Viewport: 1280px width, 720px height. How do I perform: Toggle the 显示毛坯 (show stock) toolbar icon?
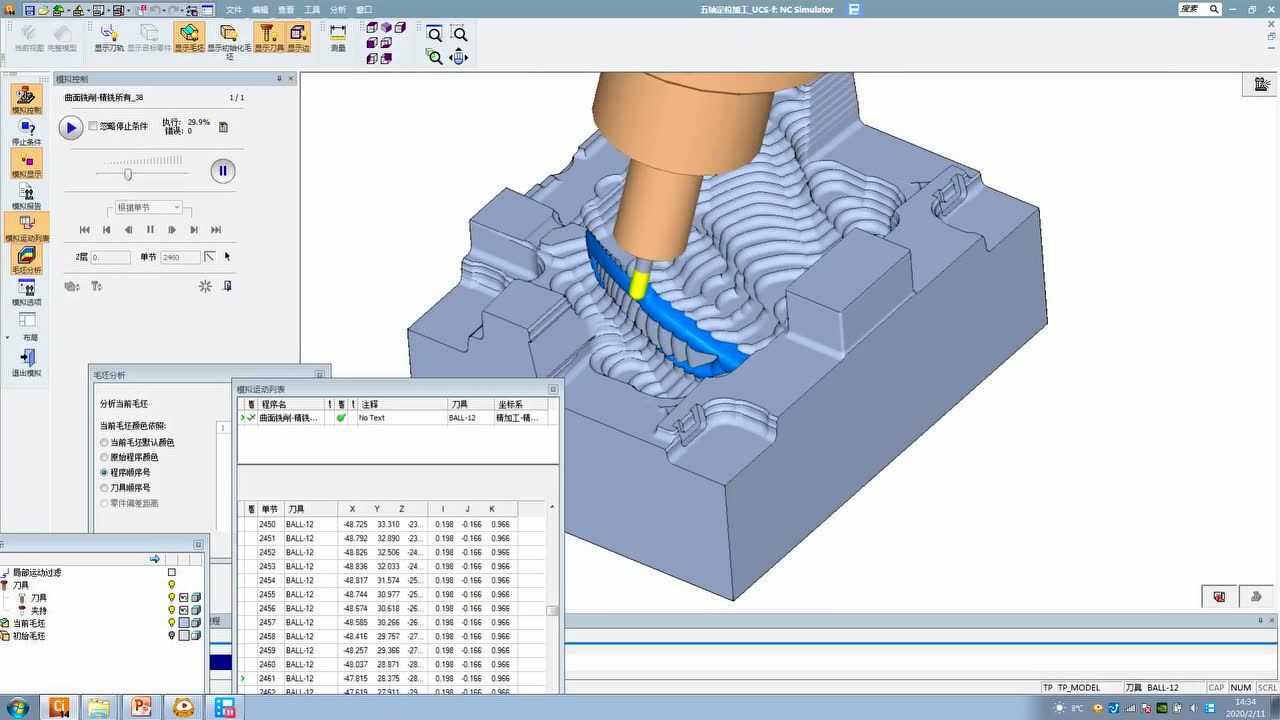[x=188, y=36]
